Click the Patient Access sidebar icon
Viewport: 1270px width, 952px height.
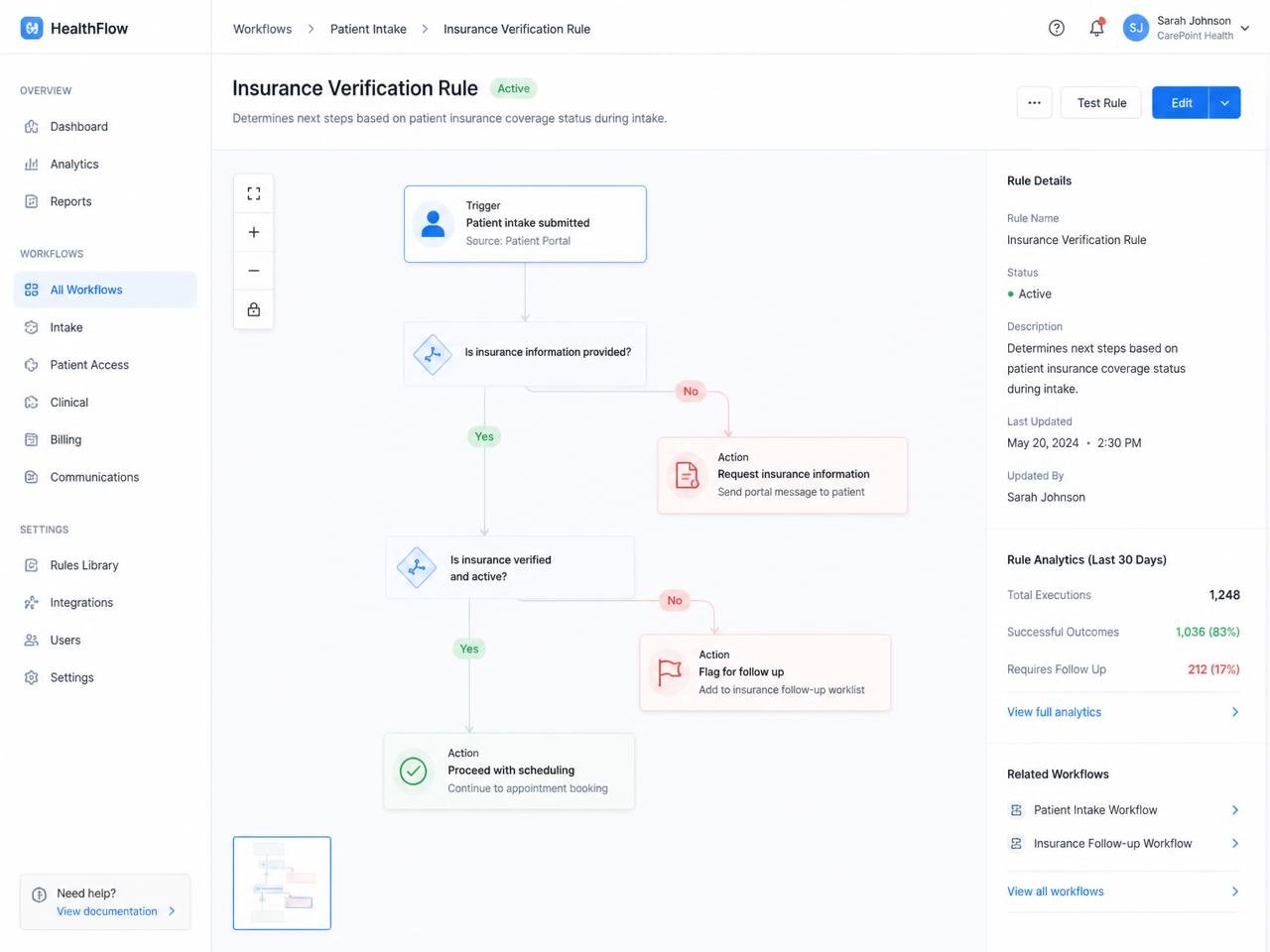[32, 365]
